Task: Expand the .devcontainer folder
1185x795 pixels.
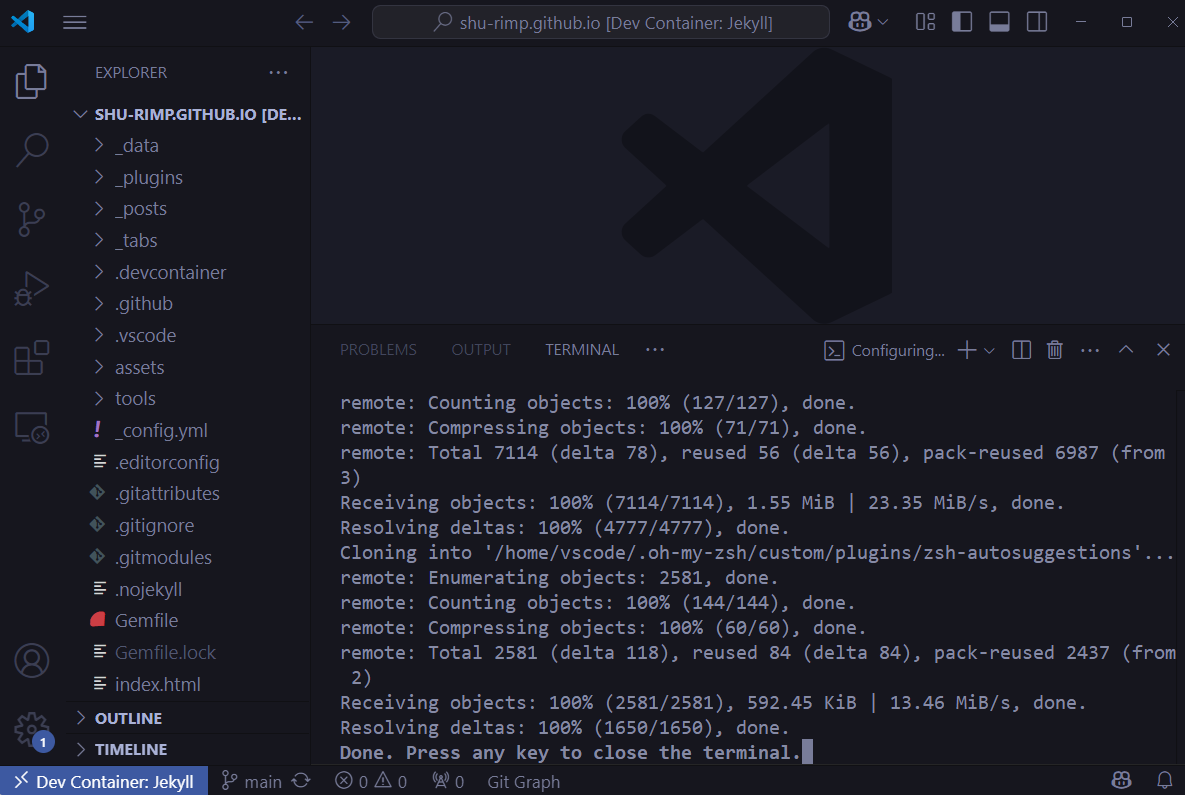Action: click(x=189, y=272)
